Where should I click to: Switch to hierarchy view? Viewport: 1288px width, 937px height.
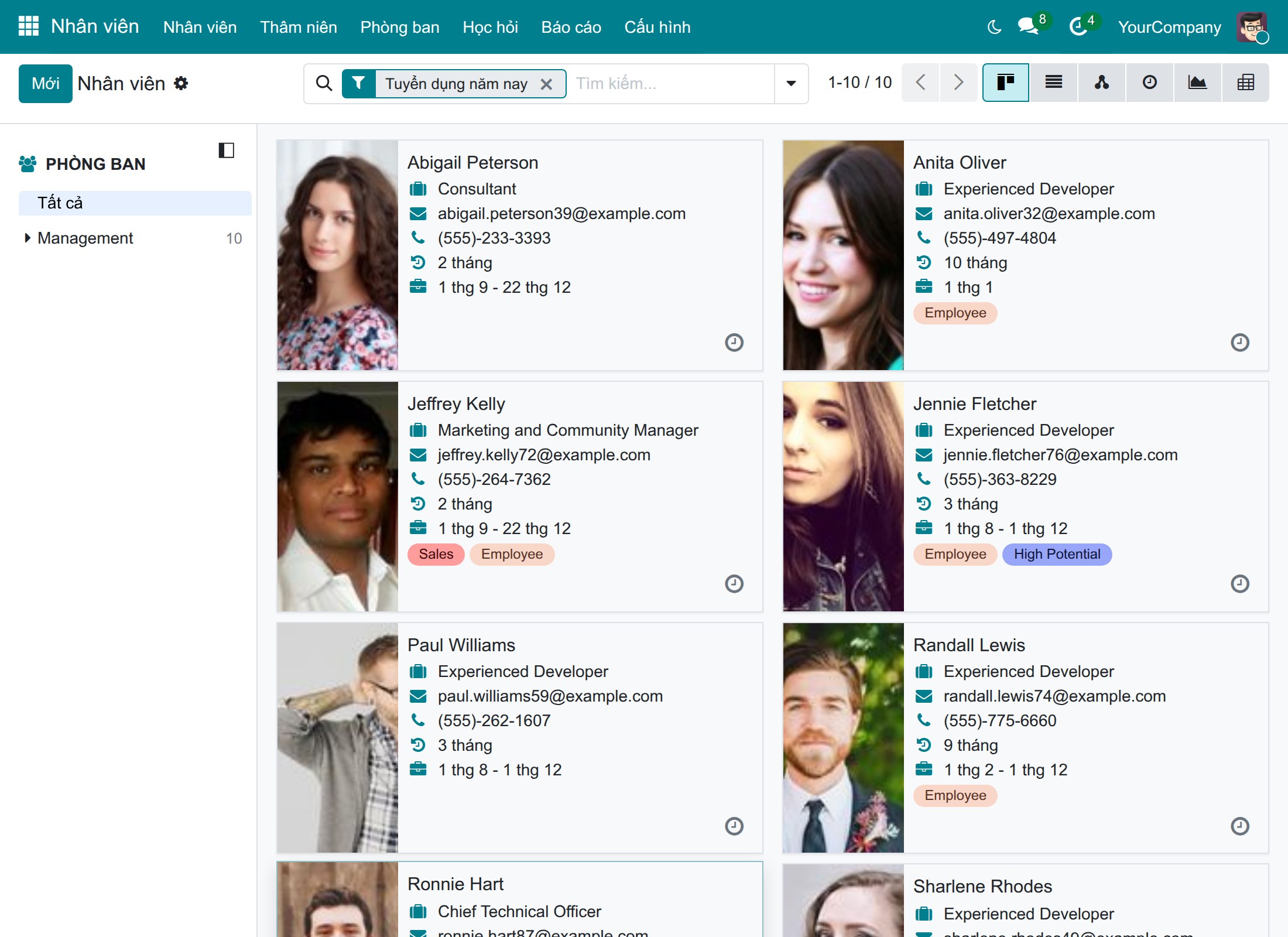(x=1102, y=83)
